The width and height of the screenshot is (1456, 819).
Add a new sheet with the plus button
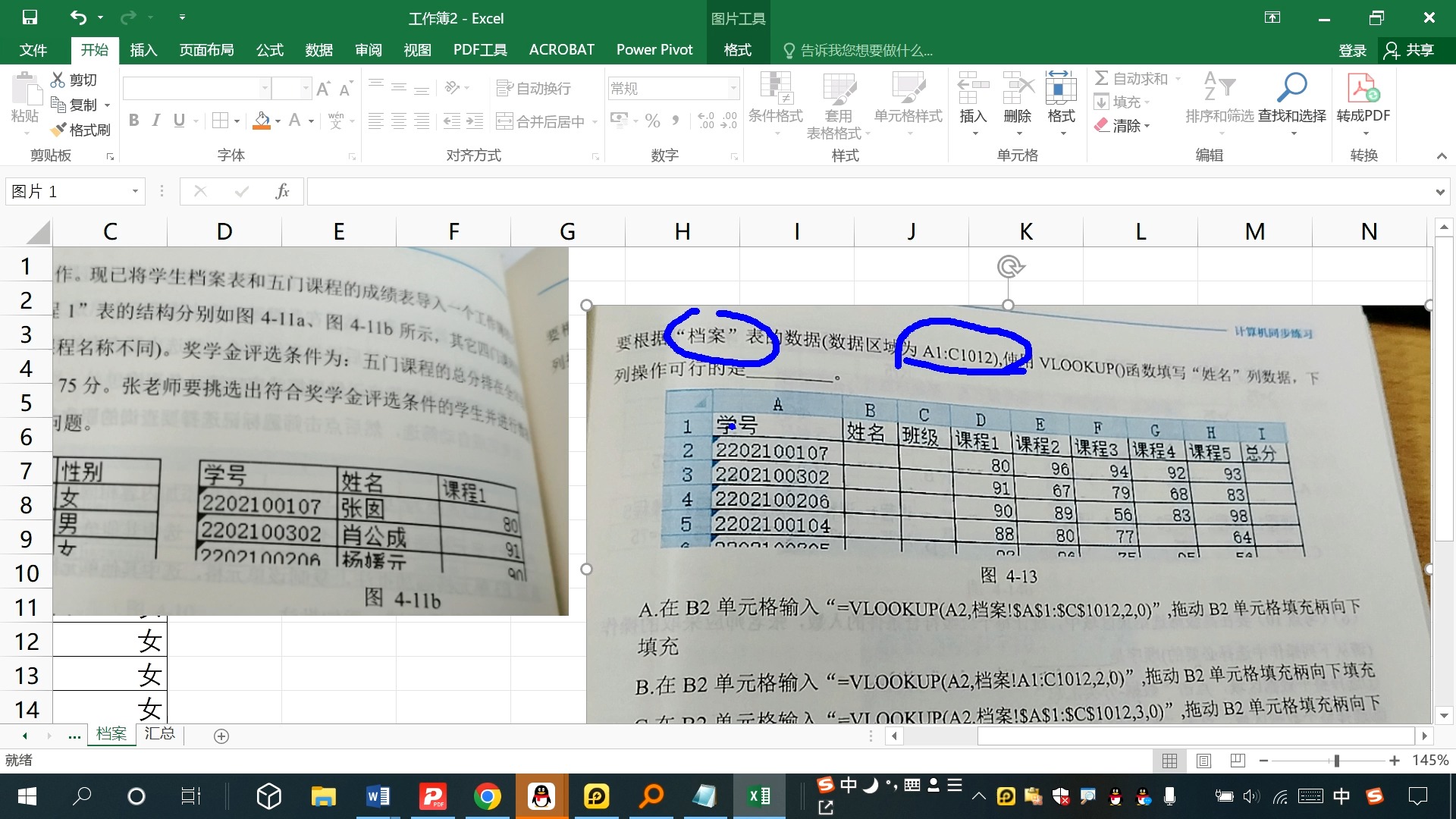click(221, 735)
